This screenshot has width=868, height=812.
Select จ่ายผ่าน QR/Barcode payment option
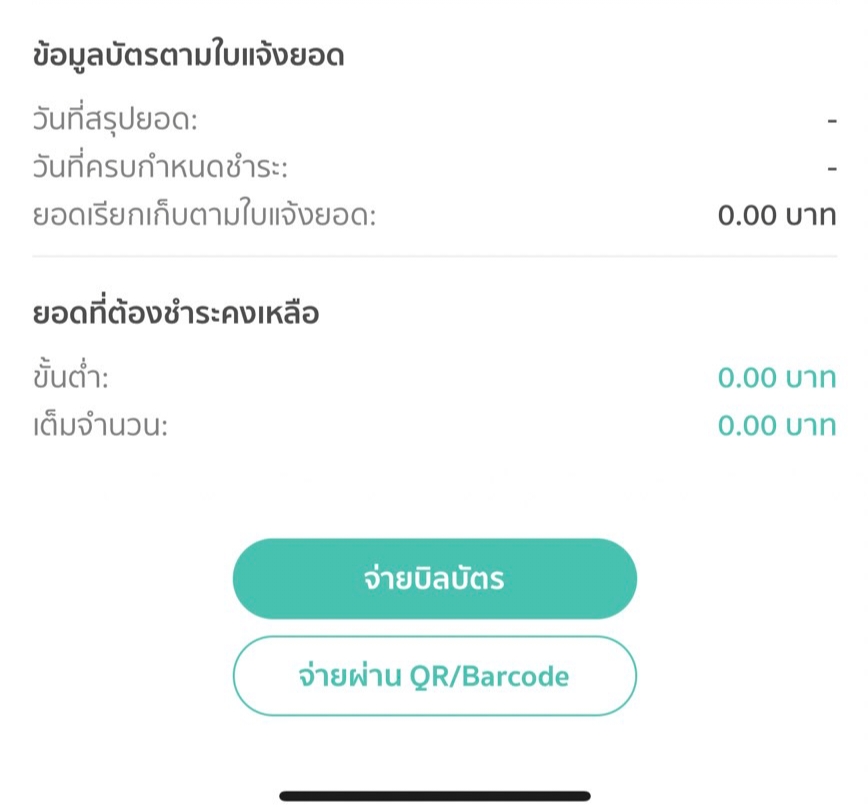pos(435,676)
